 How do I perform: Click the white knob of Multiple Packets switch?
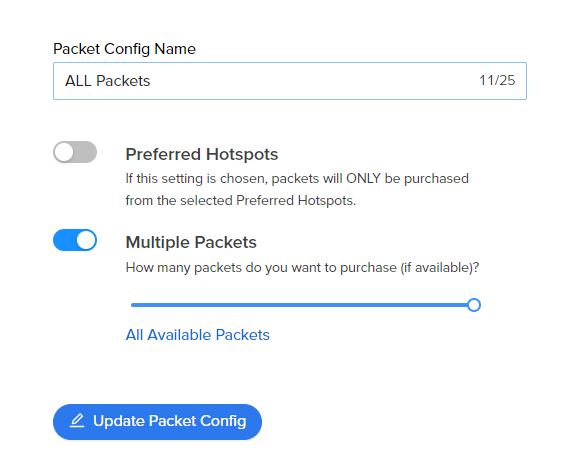coord(86,240)
